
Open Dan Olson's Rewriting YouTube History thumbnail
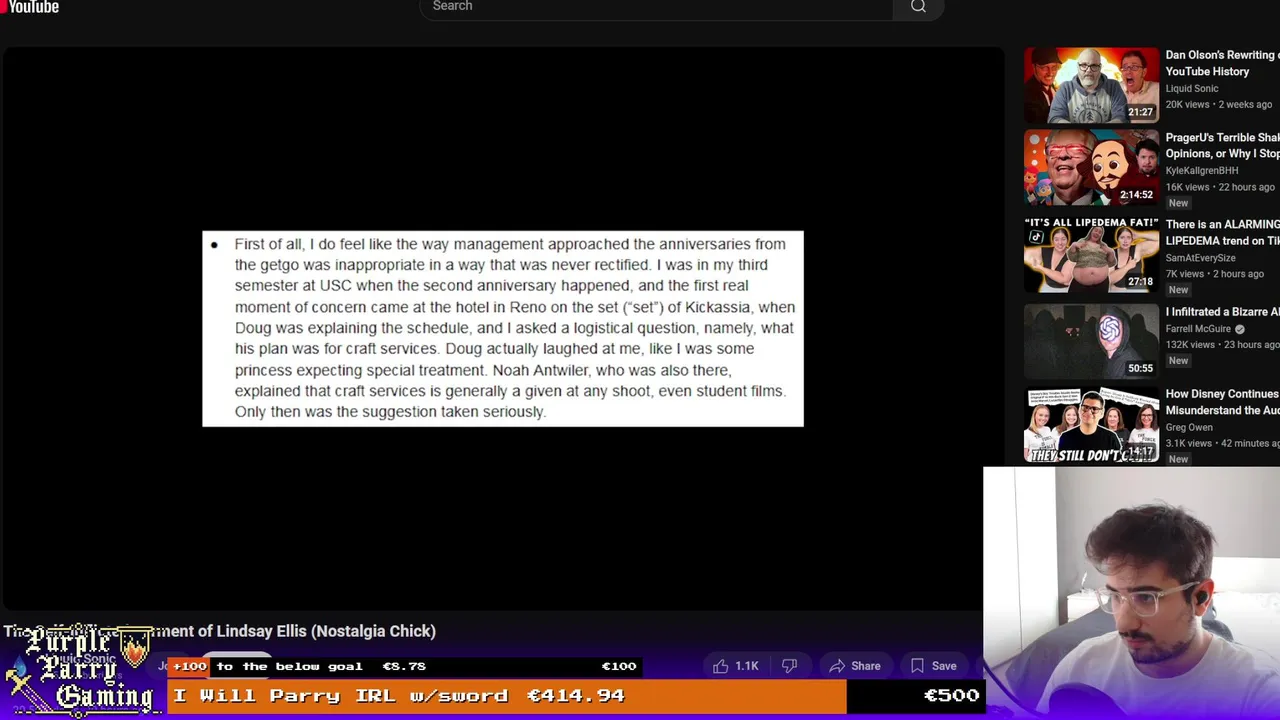[1091, 84]
